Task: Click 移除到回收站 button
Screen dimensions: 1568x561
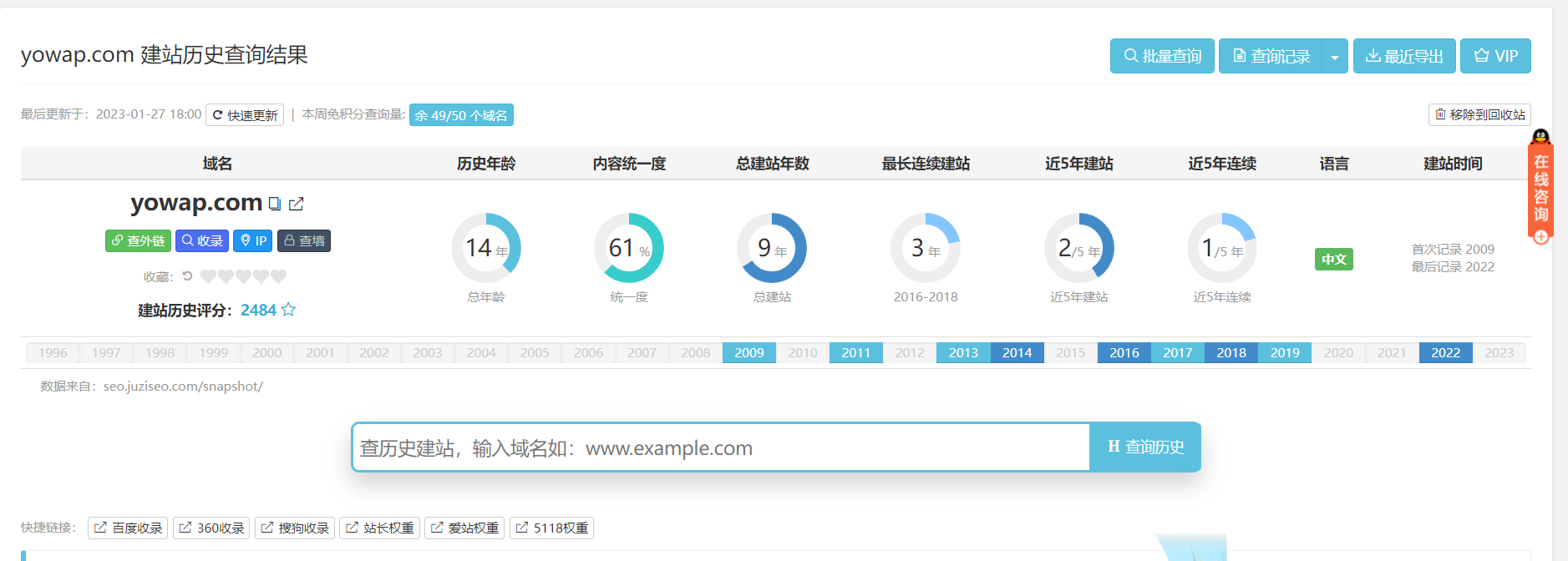Action: click(x=1479, y=114)
